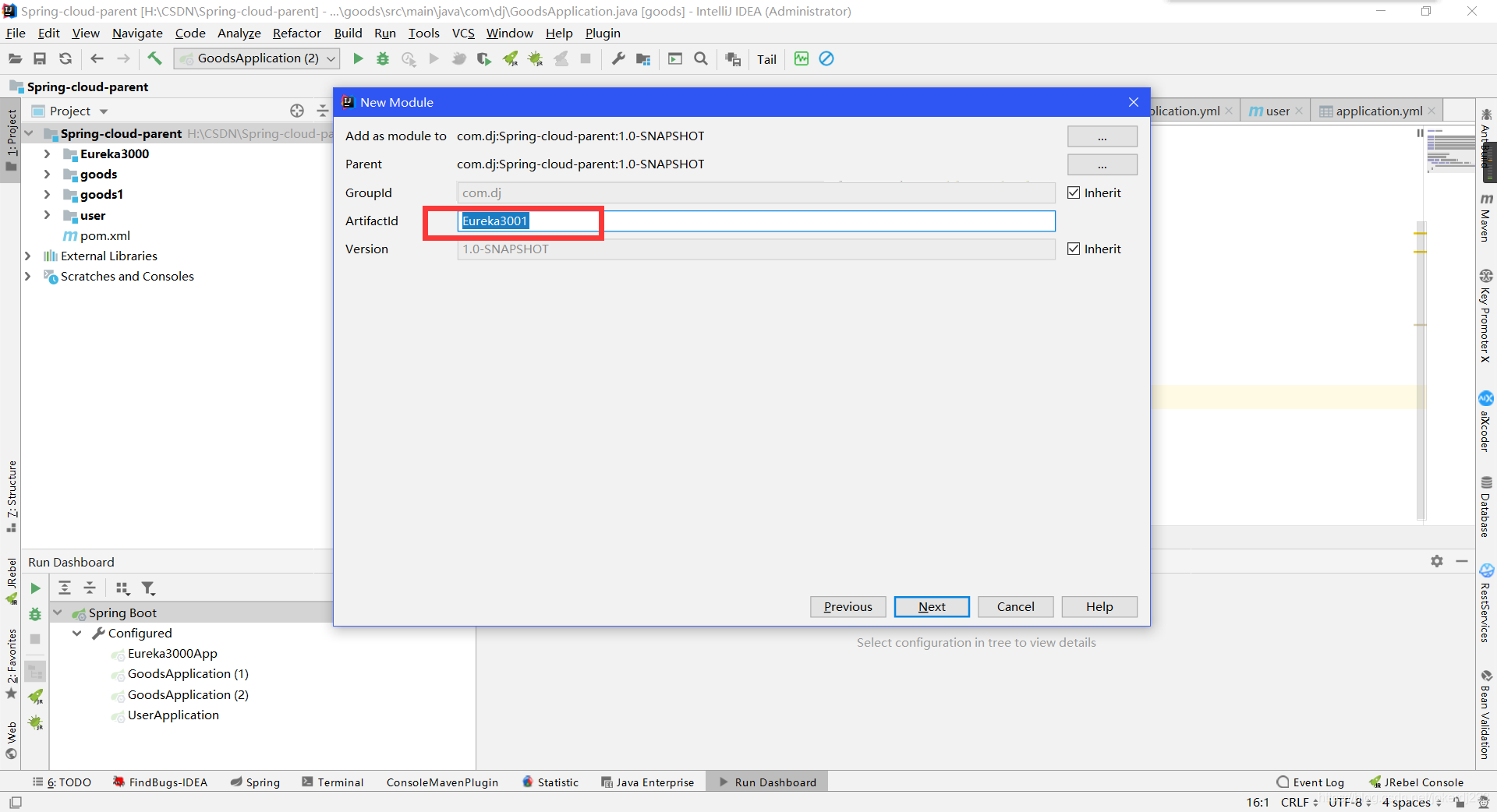Collapse all nodes in Run Dashboard
The image size is (1497, 812).
(x=90, y=588)
